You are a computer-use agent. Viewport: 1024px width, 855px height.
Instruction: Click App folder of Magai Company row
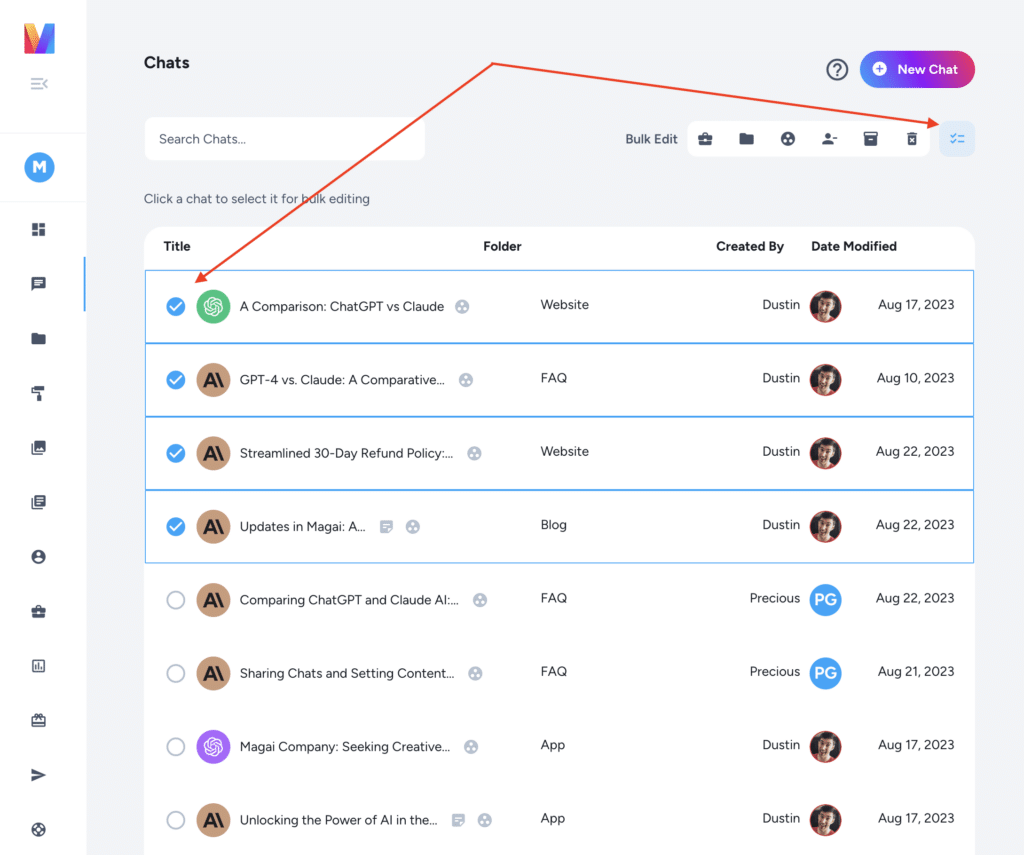tap(552, 745)
